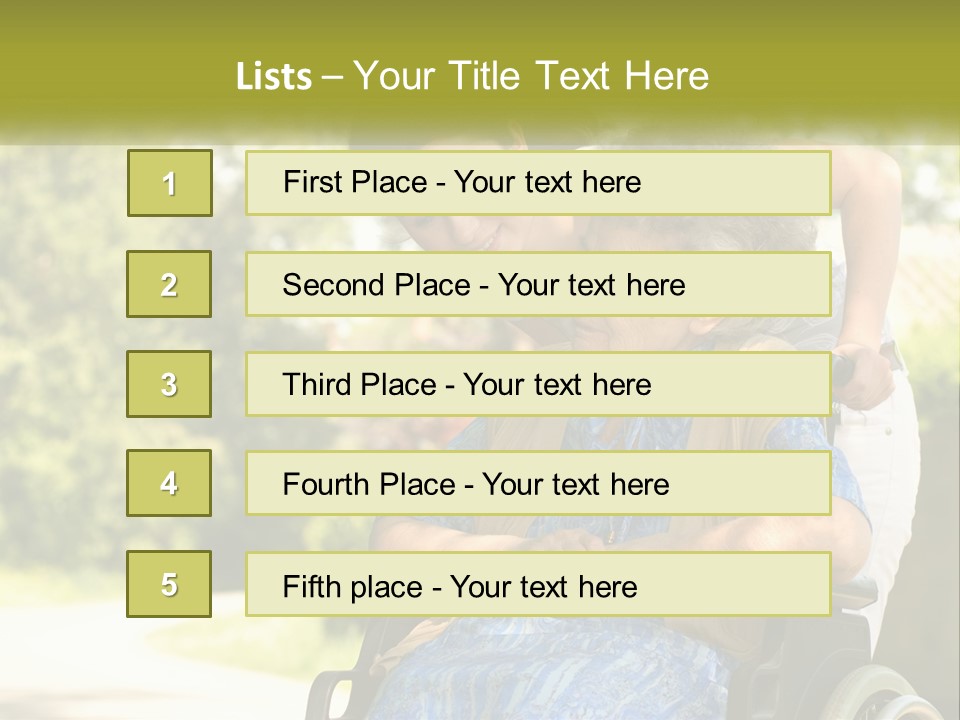Click the number 5 box
The image size is (960, 720).
click(169, 584)
